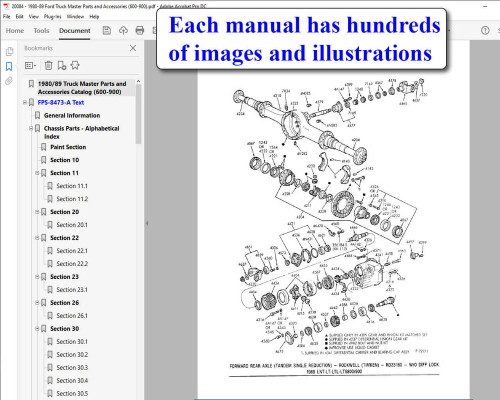
Task: Go to the General Information bookmark
Action: (x=72, y=115)
